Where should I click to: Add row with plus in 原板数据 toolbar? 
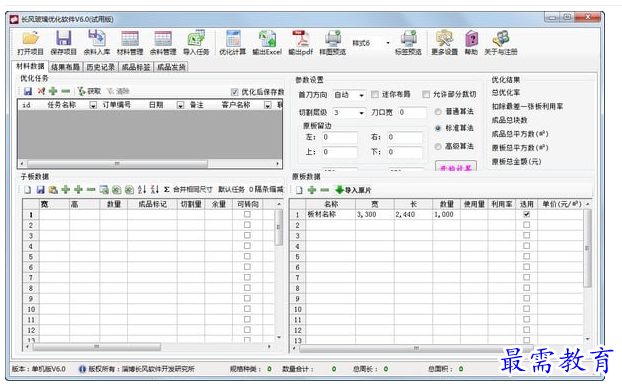pyautogui.click(x=312, y=190)
